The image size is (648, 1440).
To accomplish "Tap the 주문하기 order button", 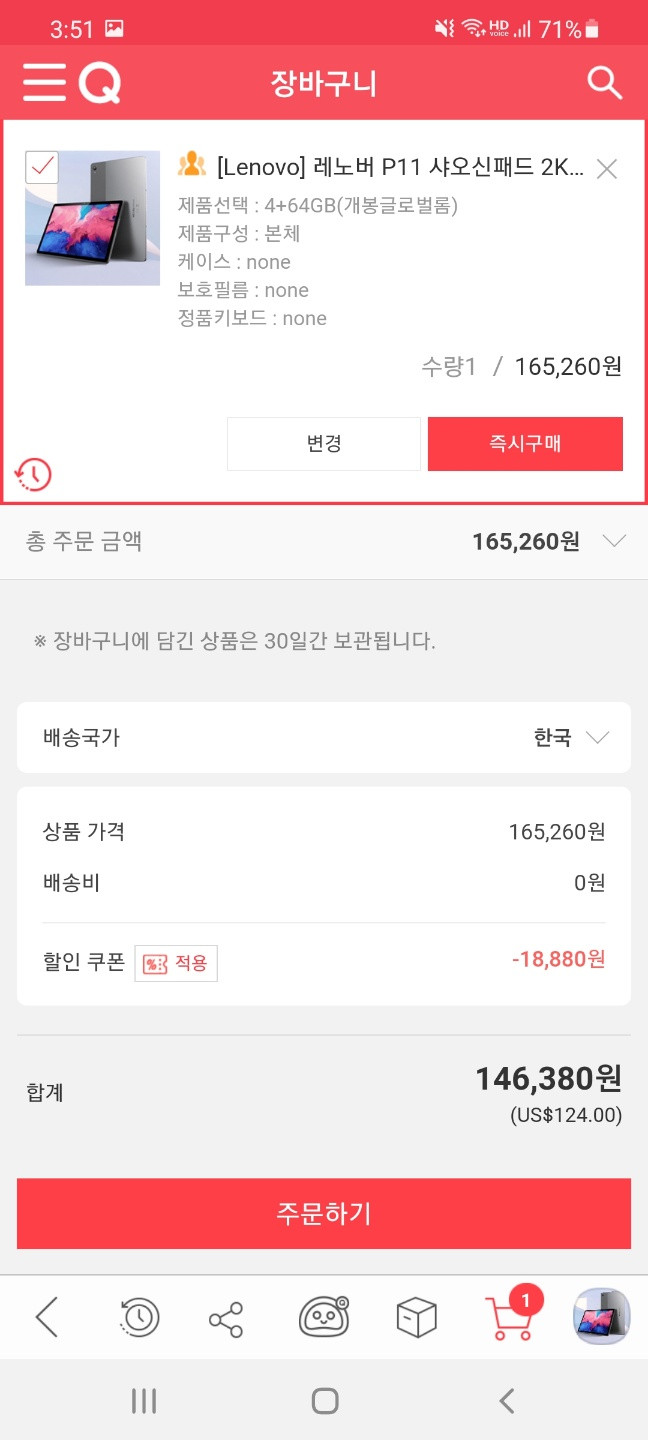I will [324, 1213].
